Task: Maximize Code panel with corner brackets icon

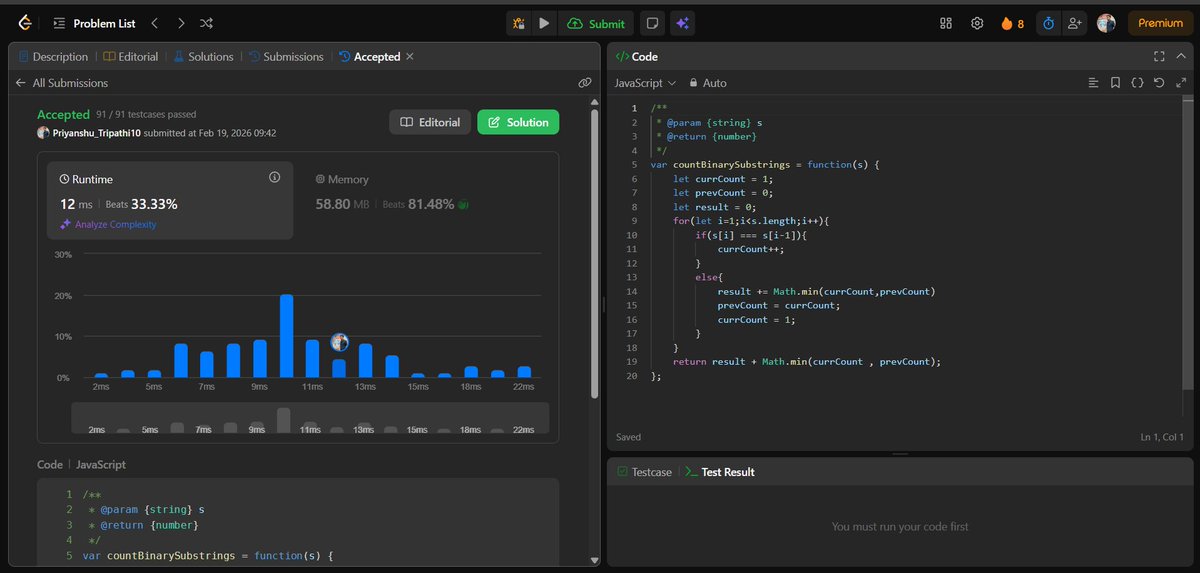Action: (x=1159, y=57)
